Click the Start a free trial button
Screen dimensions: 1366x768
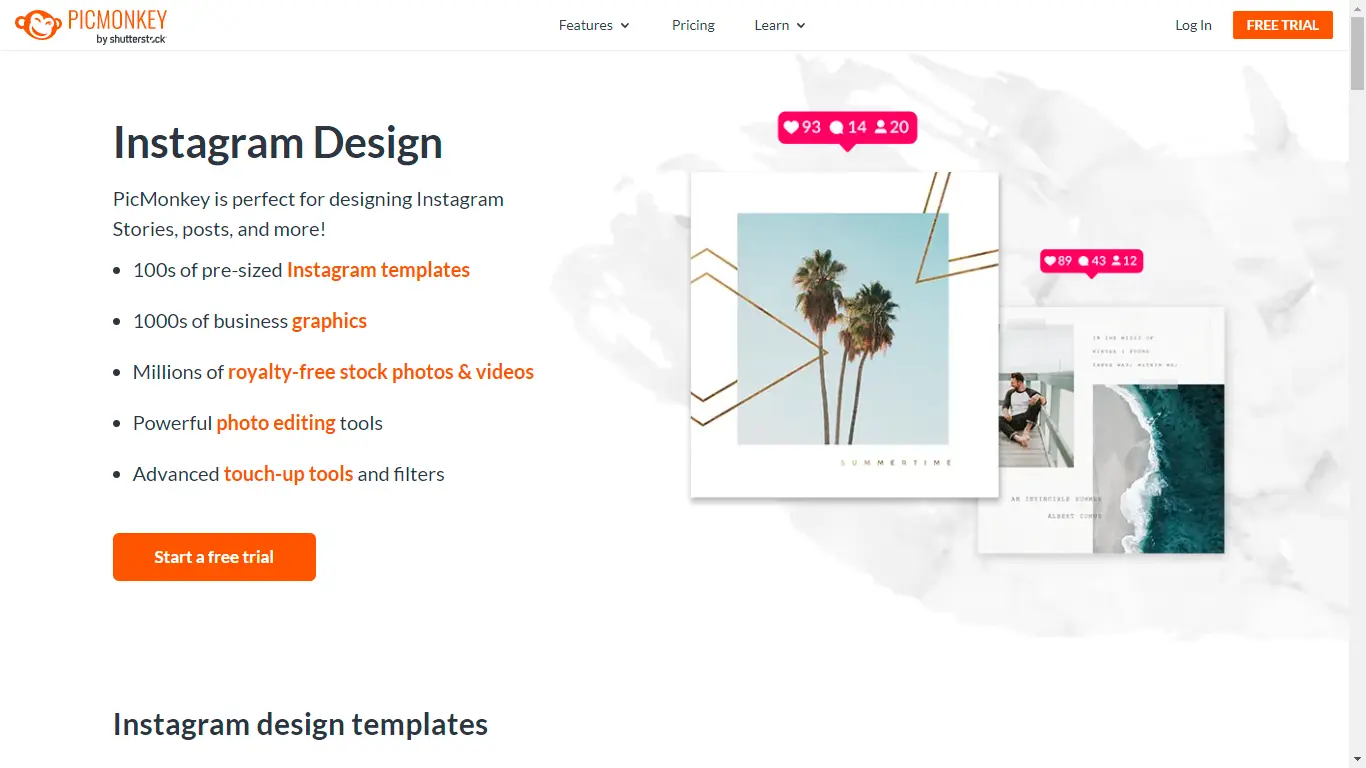(x=214, y=557)
